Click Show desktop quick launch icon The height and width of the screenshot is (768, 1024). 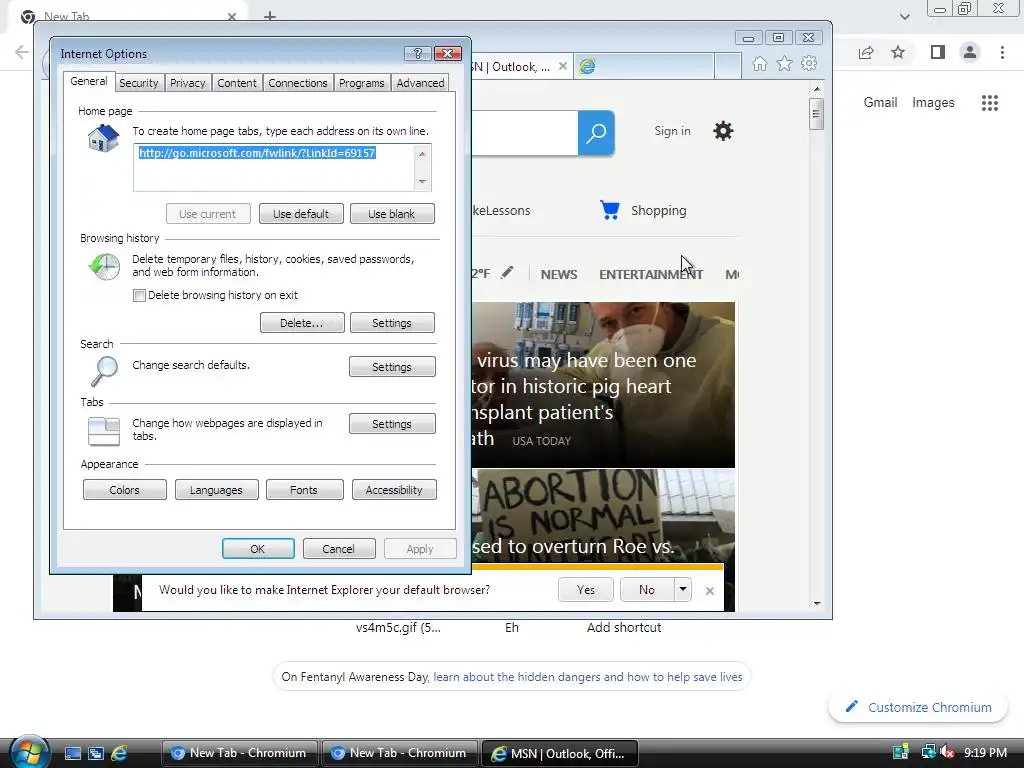[72, 754]
